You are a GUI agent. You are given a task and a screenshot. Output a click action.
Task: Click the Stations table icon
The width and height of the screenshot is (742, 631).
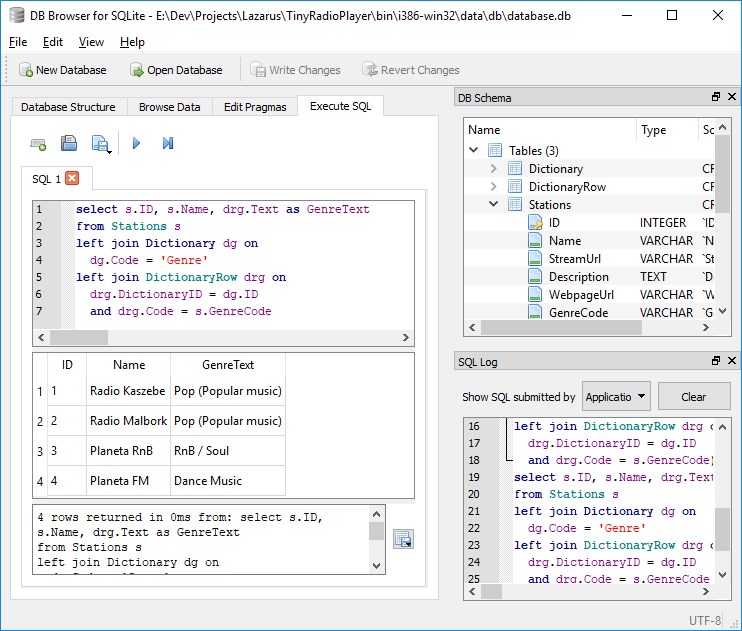pos(515,204)
